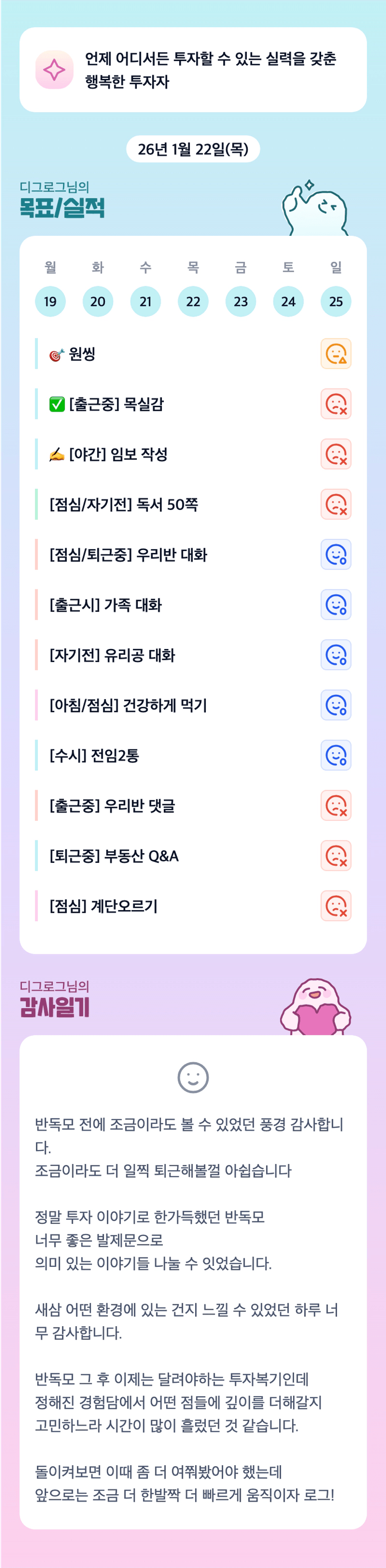Viewport: 386px width, 1568px height.
Task: Click the red sad face for 임보 작성
Action: pos(336,454)
